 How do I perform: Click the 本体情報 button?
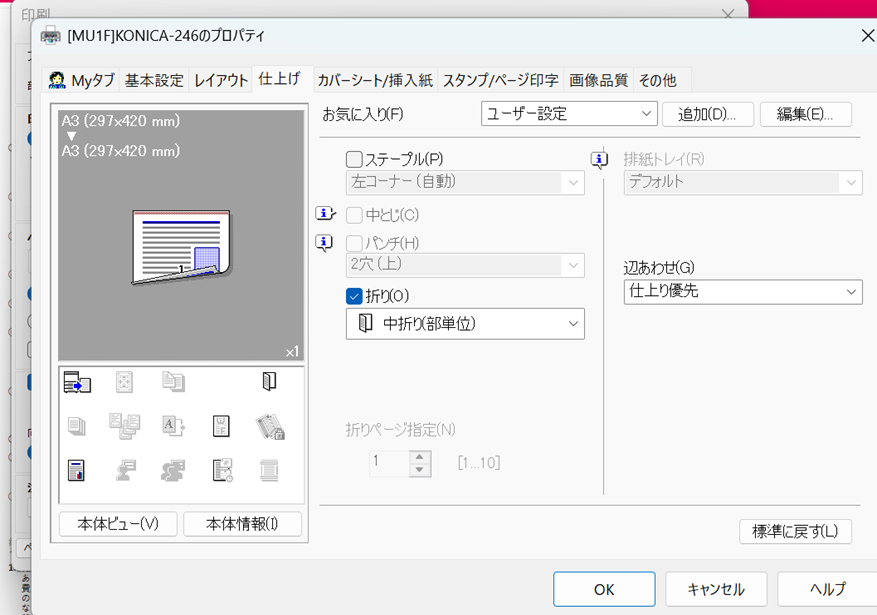coord(242,524)
